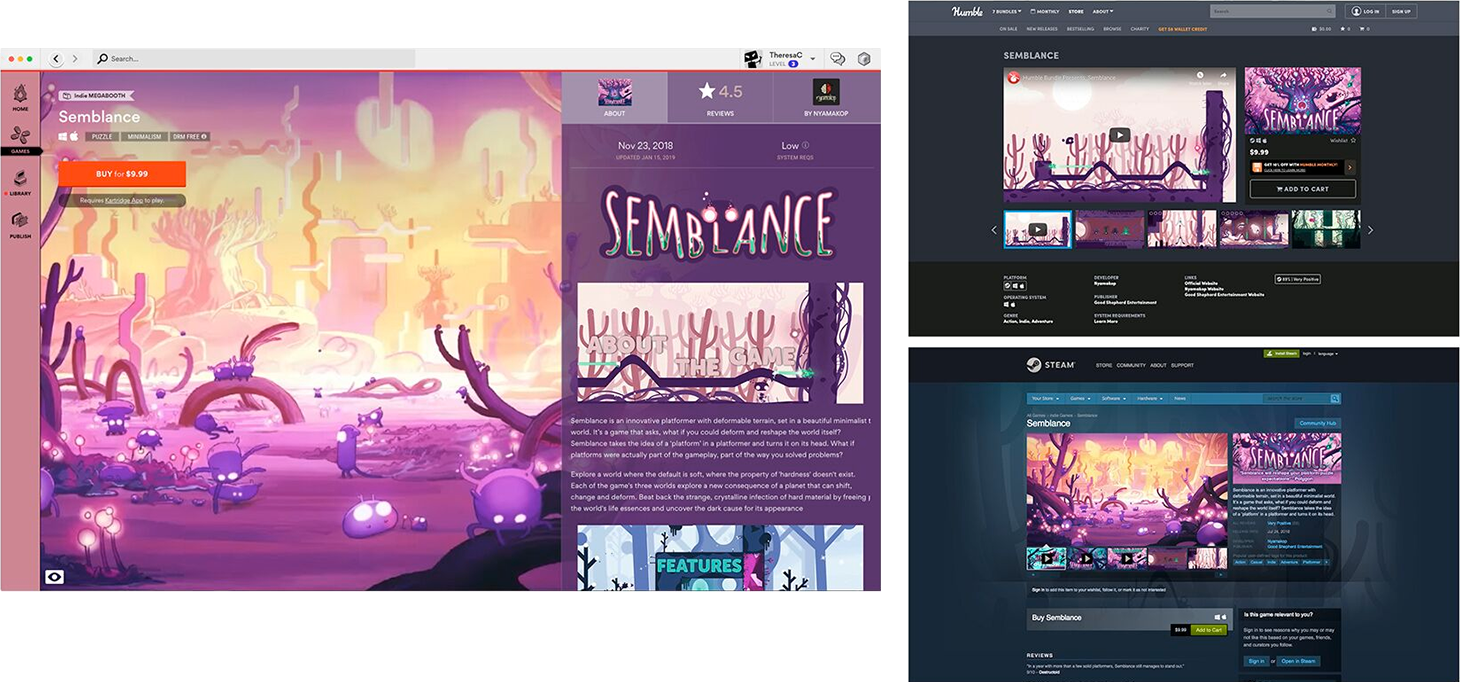Open the Kartridge App link

[126, 200]
